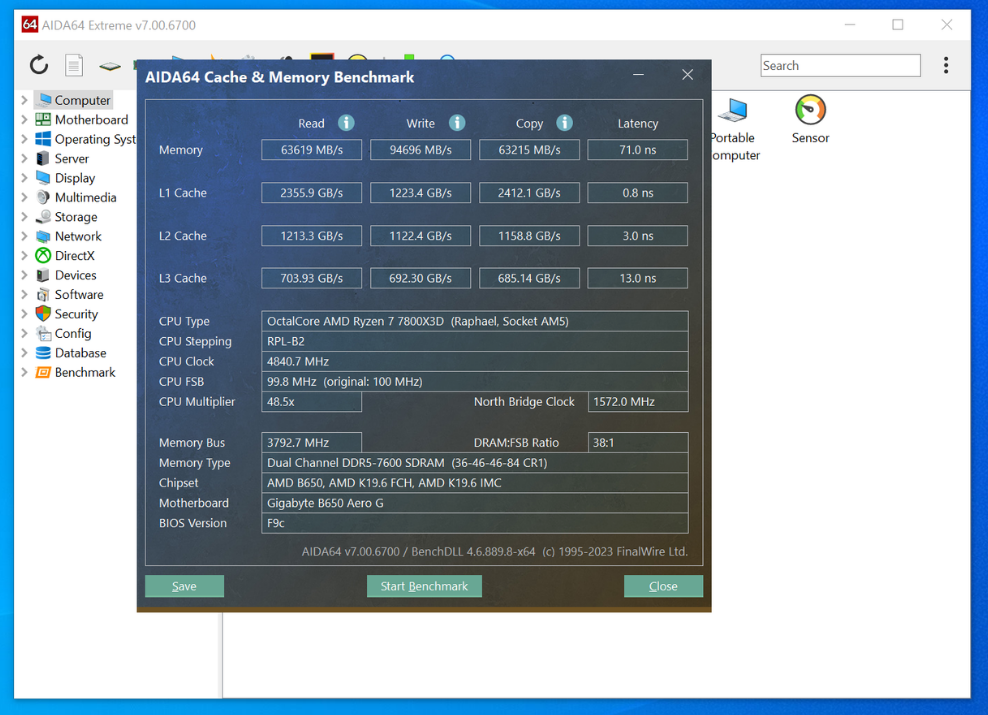988x715 pixels.
Task: Click DRAM:FSB Ratio value 38:1
Action: click(x=638, y=442)
